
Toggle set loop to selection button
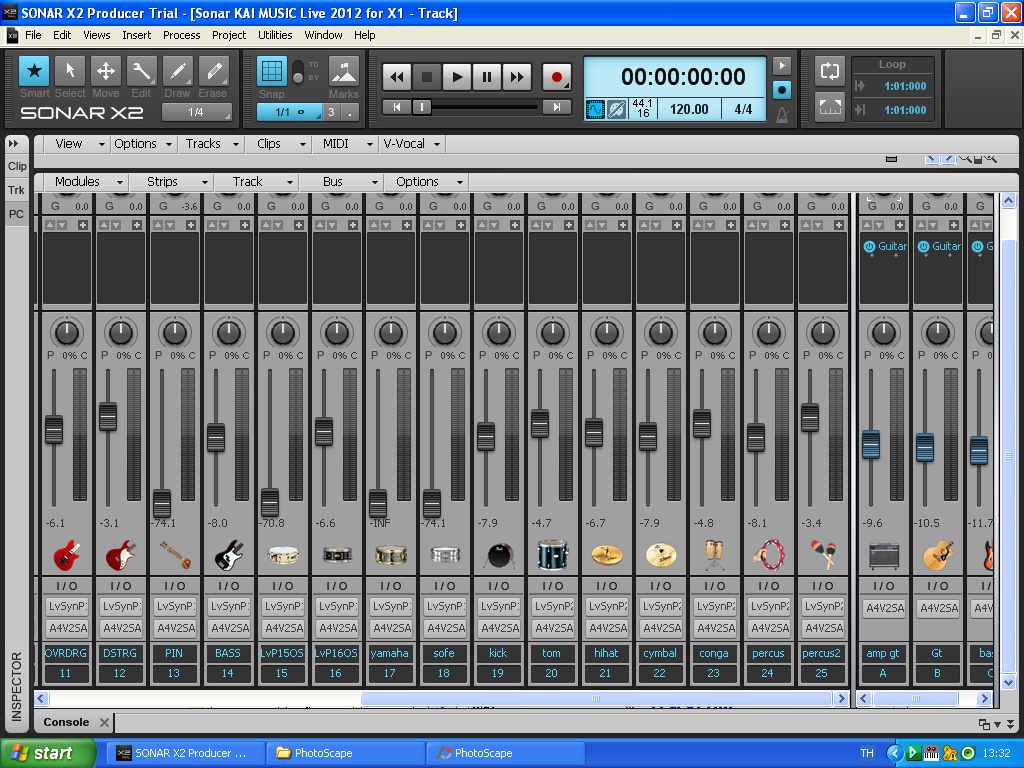[x=829, y=107]
